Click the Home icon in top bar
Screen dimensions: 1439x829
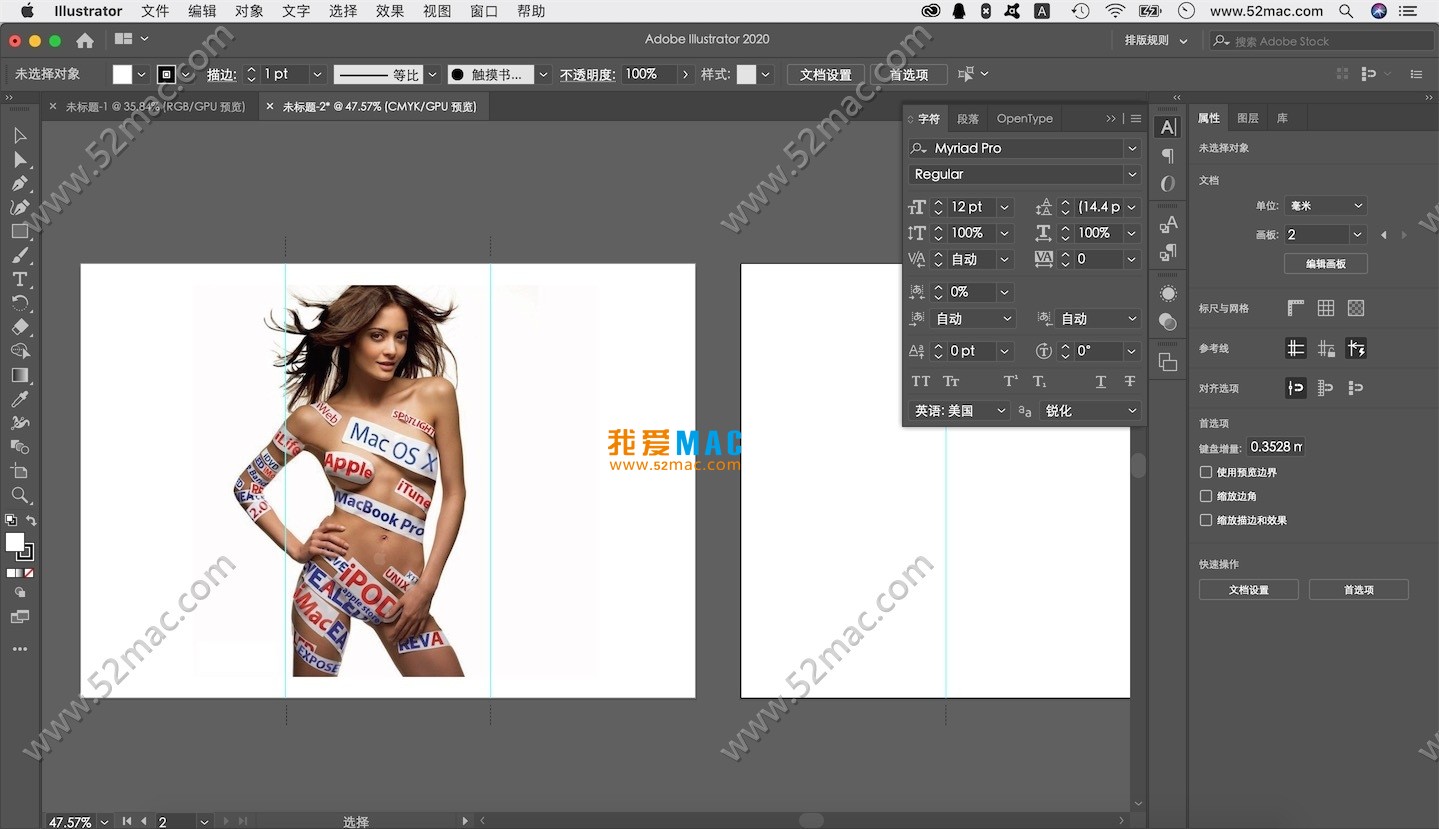click(85, 40)
